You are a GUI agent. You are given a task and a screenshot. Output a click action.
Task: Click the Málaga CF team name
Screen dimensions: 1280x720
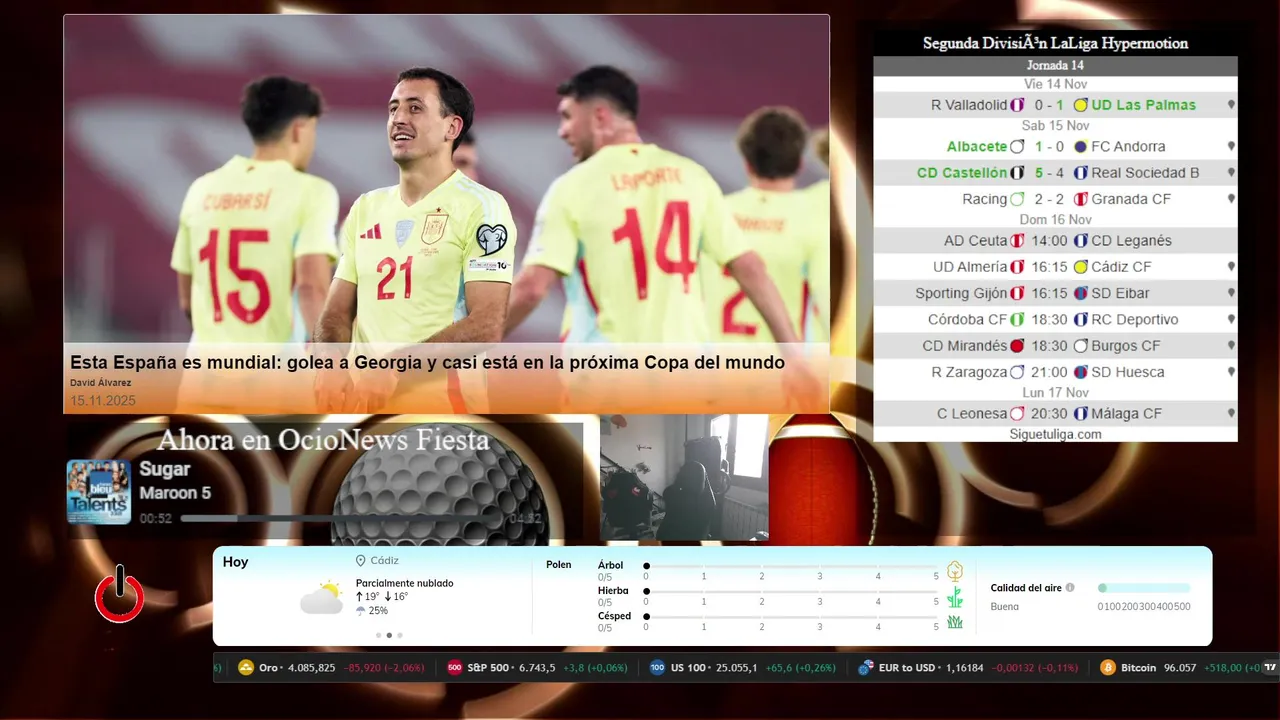pyautogui.click(x=1129, y=414)
